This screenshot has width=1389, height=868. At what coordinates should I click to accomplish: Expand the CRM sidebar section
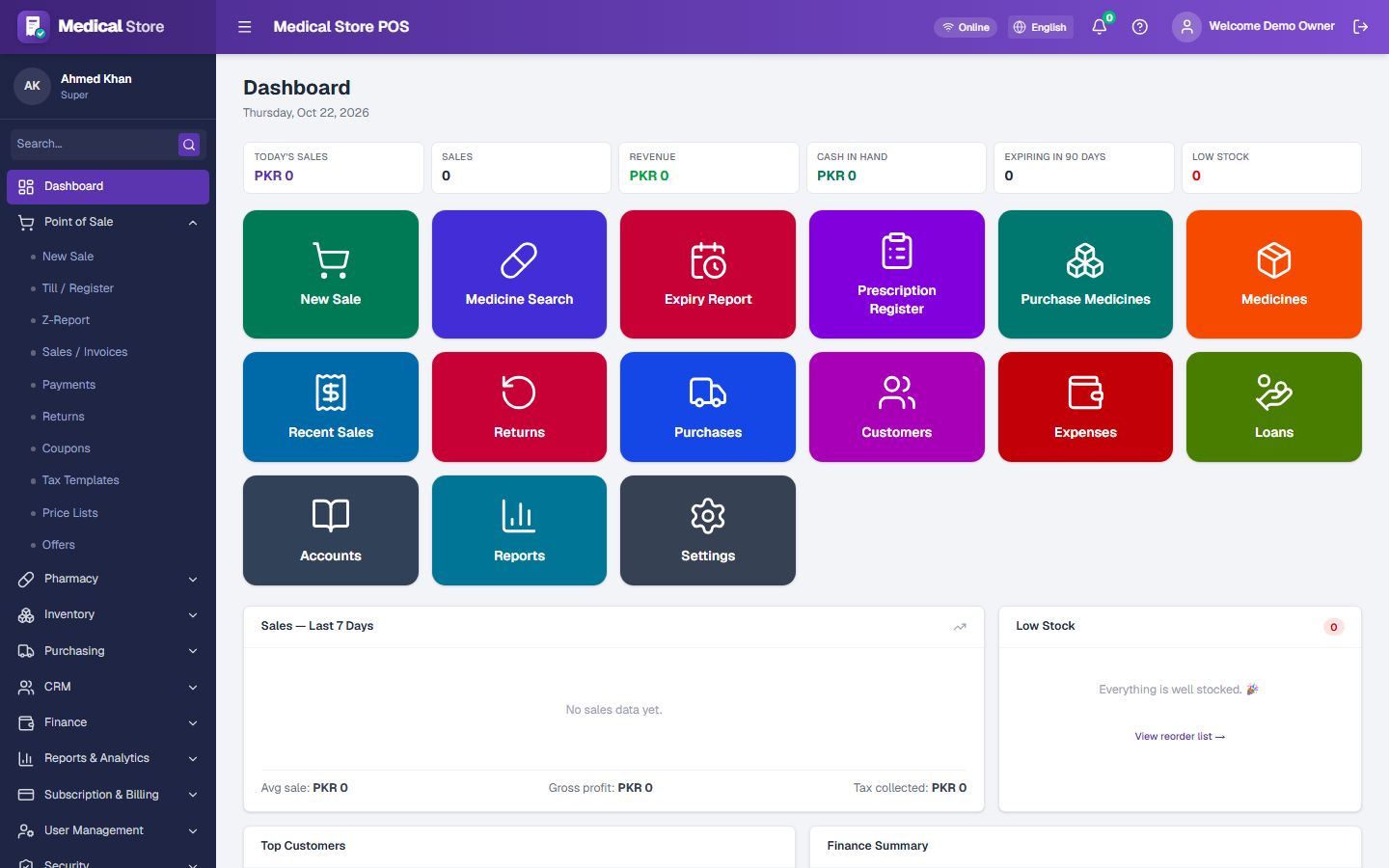click(x=108, y=687)
